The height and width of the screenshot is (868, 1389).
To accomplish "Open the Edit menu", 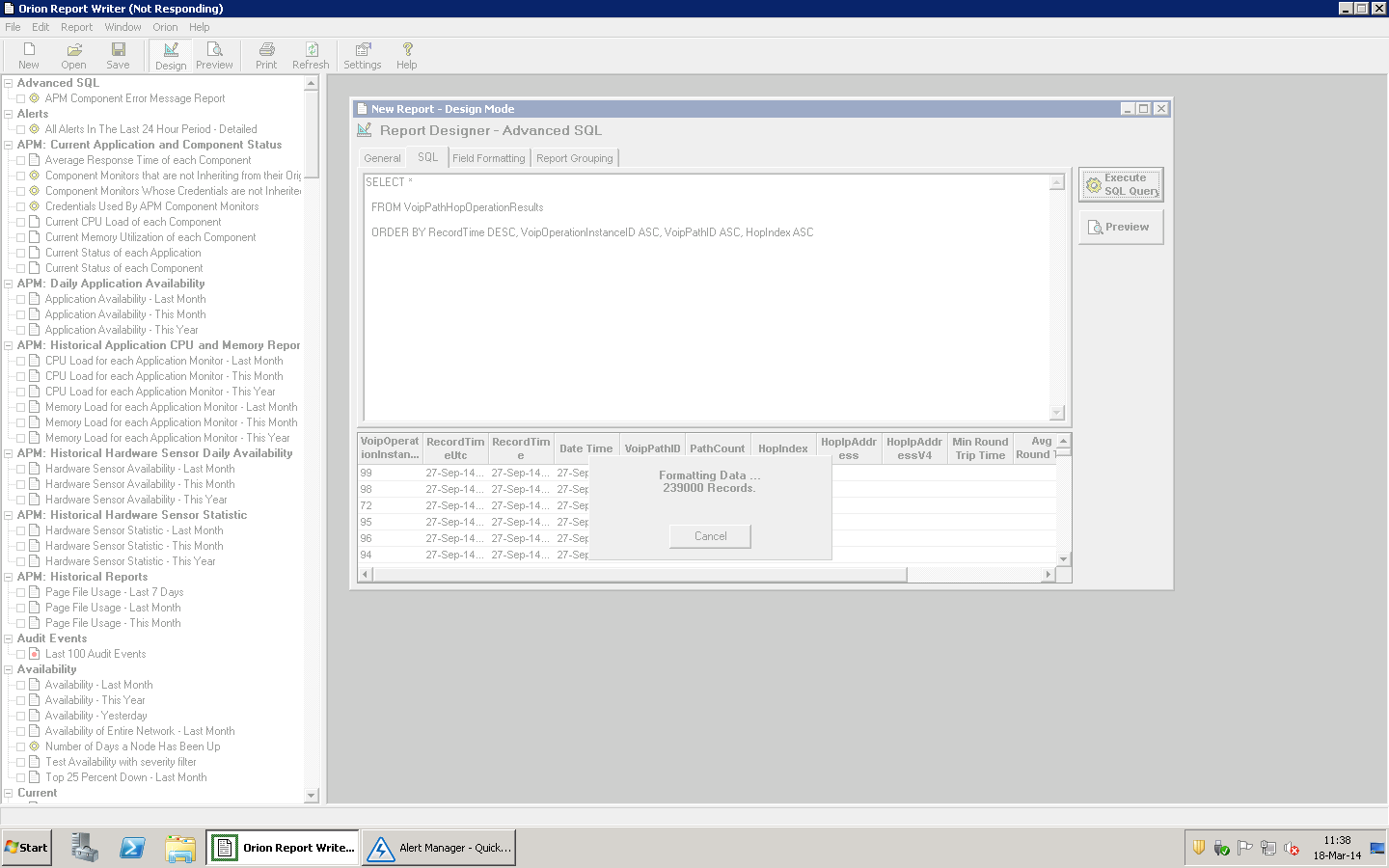I will (41, 27).
